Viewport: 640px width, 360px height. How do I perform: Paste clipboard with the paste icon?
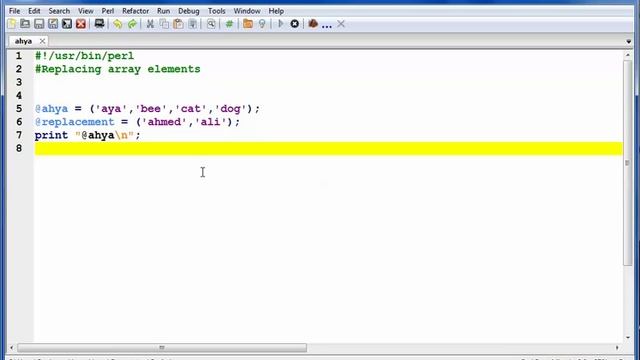pyautogui.click(x=178, y=24)
